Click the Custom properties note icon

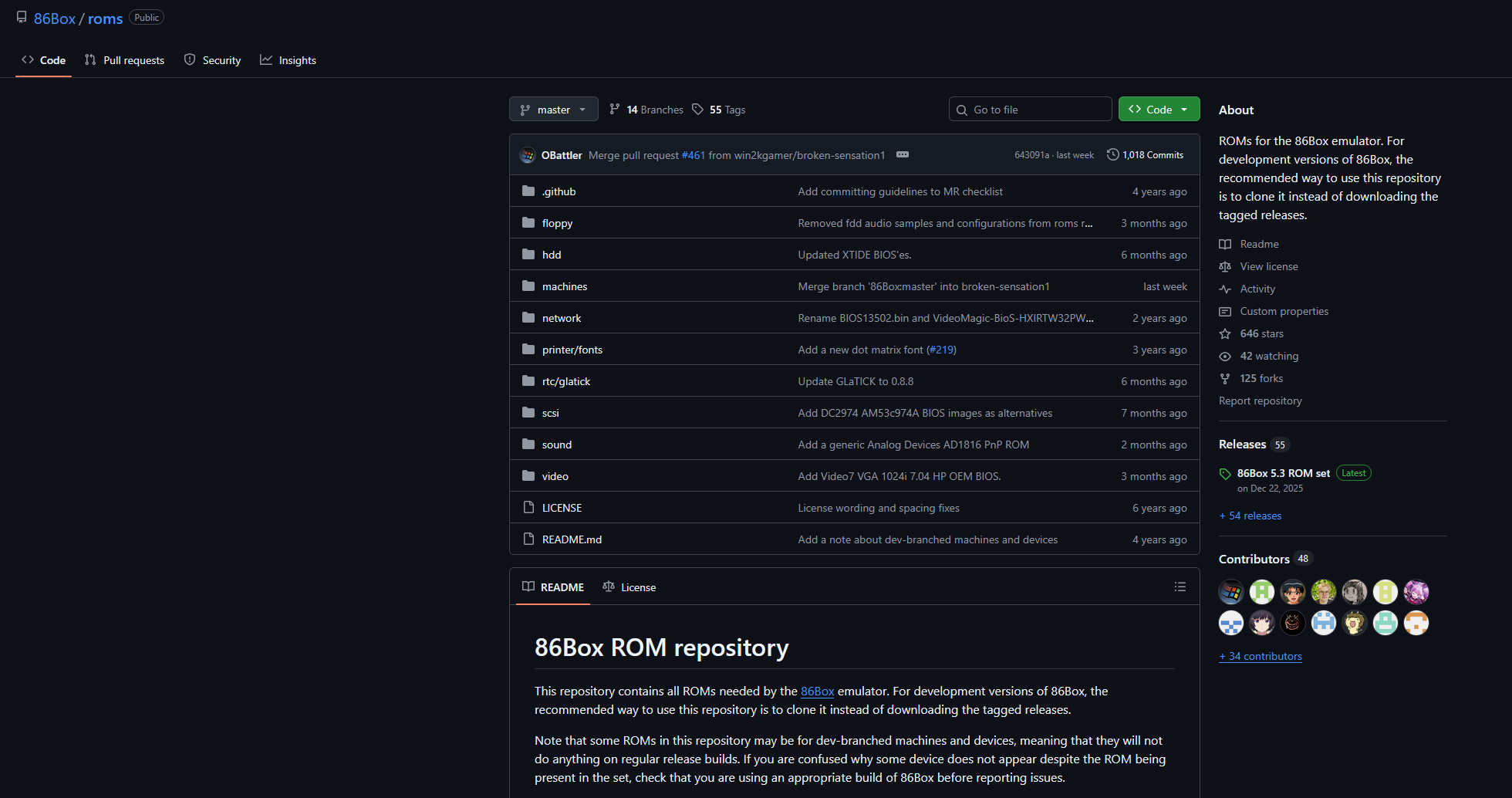[x=1225, y=312]
